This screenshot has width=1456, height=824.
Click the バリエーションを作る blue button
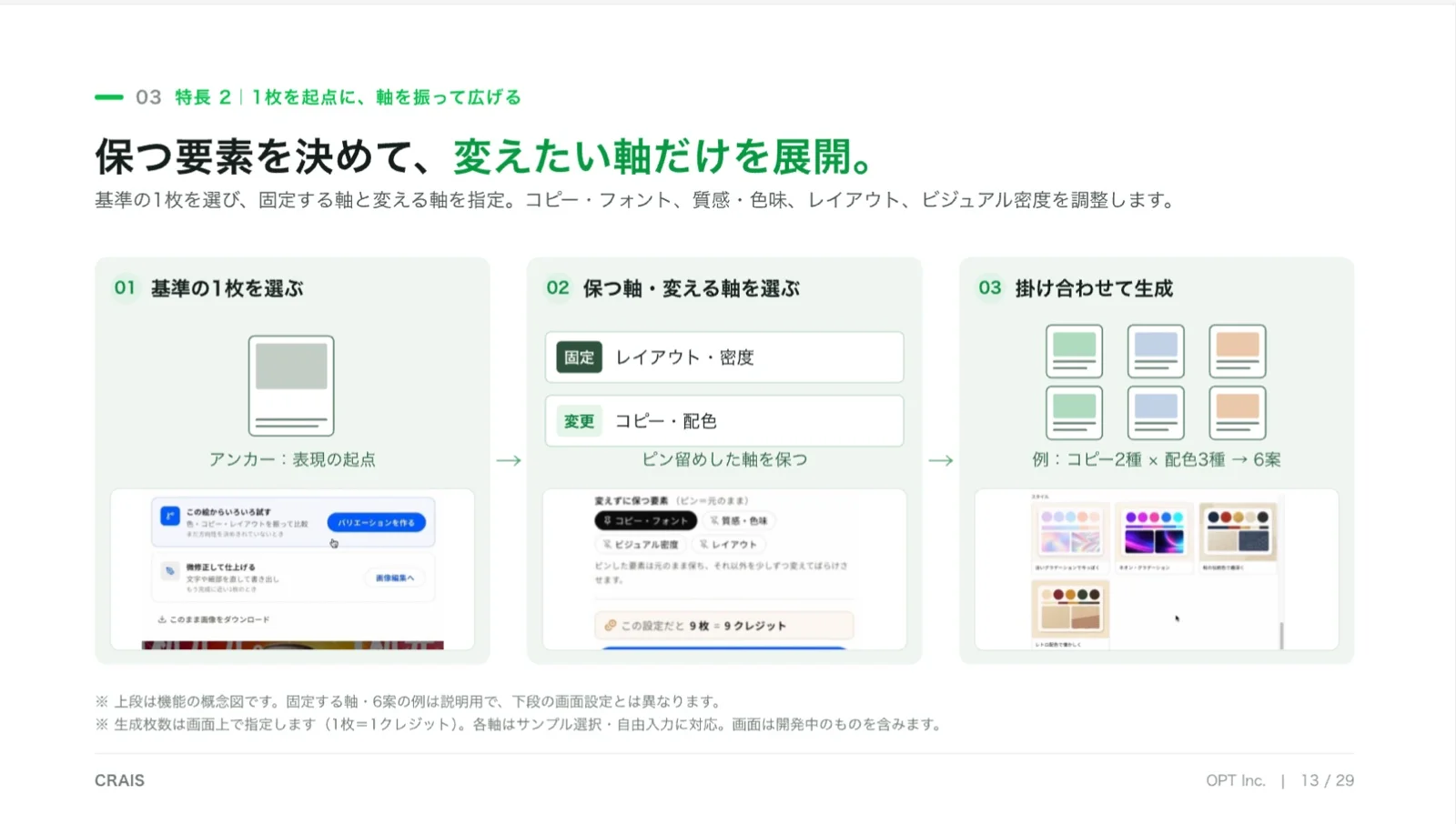tap(376, 522)
